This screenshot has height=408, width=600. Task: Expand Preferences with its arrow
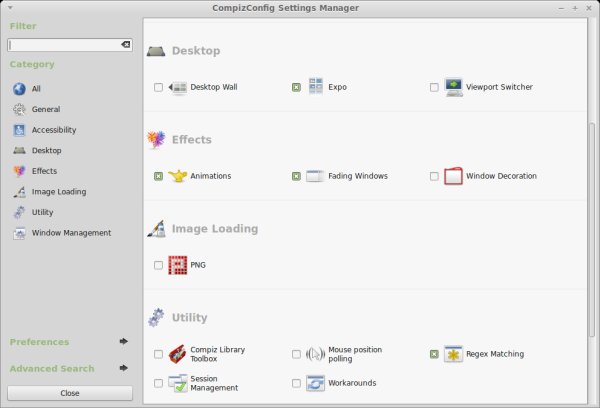click(123, 341)
